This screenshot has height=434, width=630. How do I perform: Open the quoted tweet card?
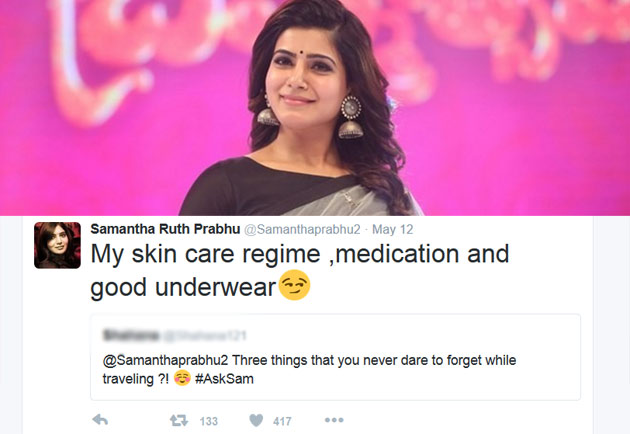click(335, 357)
